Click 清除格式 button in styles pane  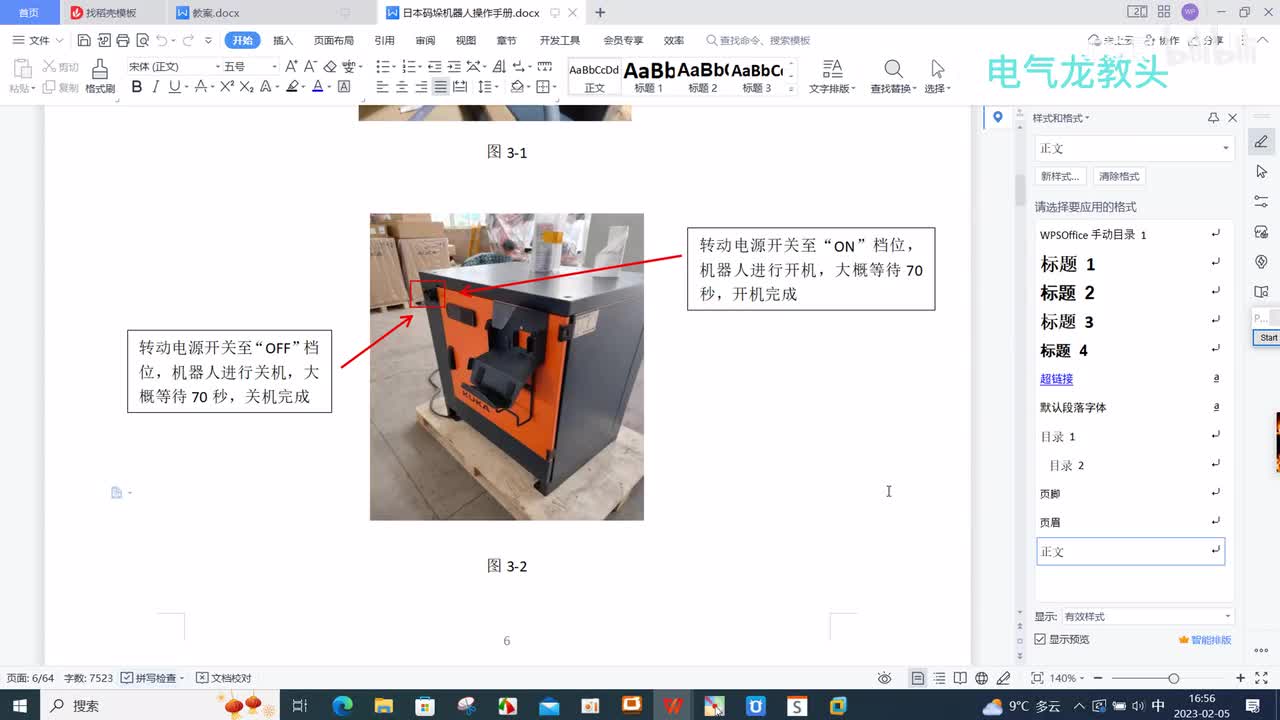[1119, 176]
